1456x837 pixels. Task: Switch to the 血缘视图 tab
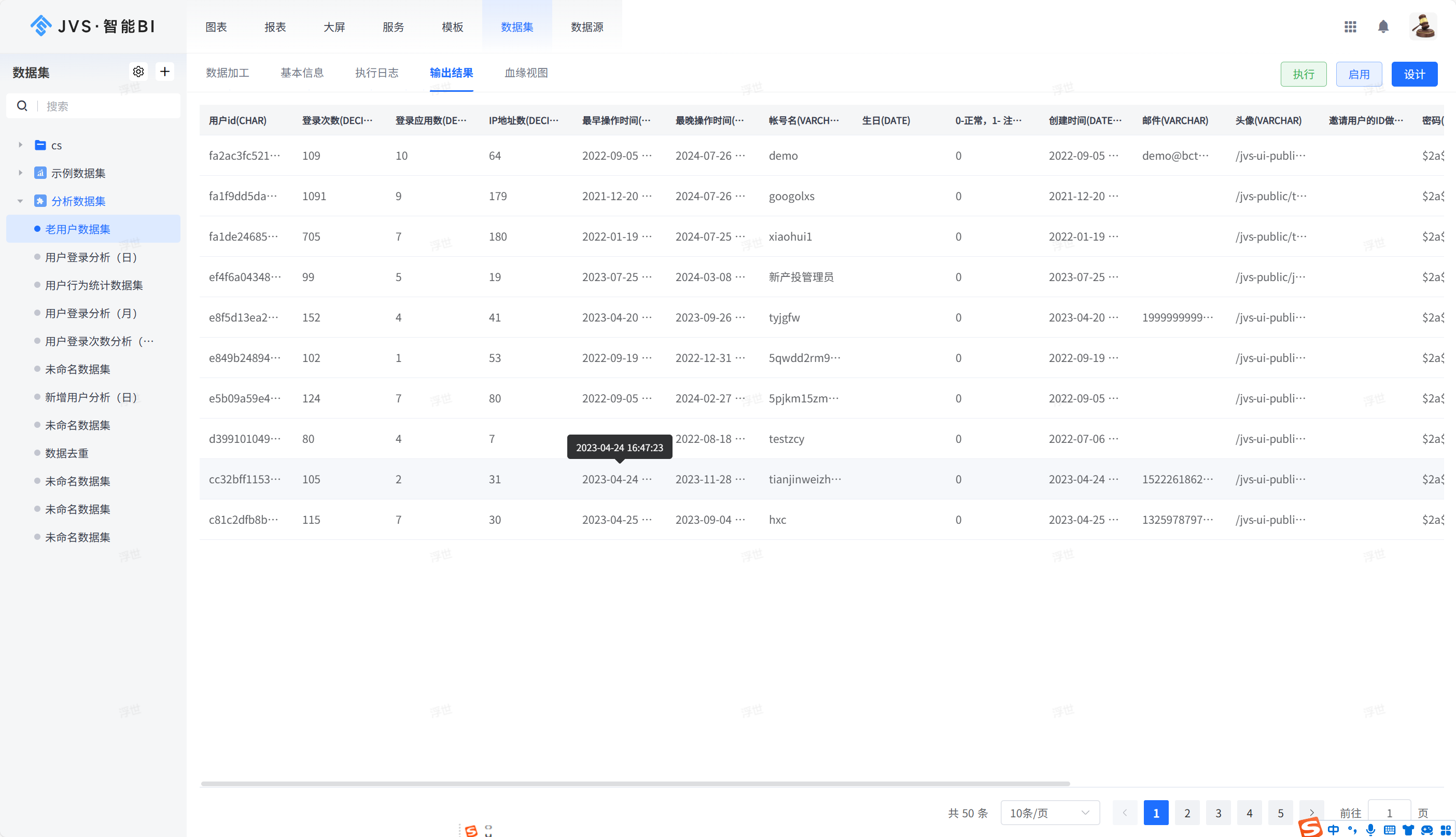point(525,73)
